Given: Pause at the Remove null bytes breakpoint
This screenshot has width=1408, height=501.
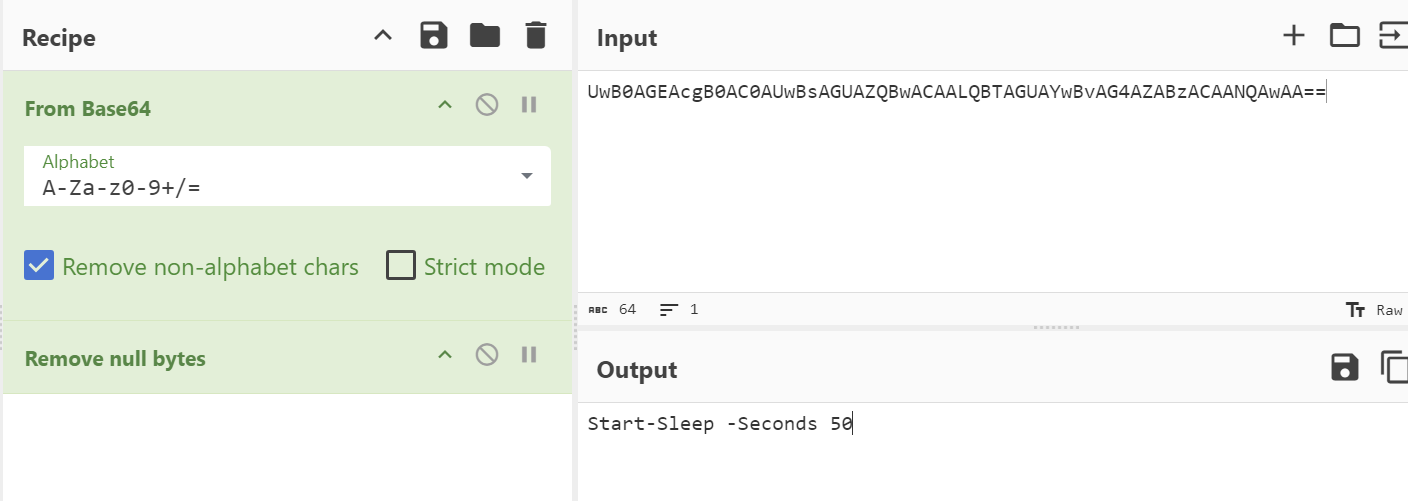Looking at the screenshot, I should tap(530, 355).
